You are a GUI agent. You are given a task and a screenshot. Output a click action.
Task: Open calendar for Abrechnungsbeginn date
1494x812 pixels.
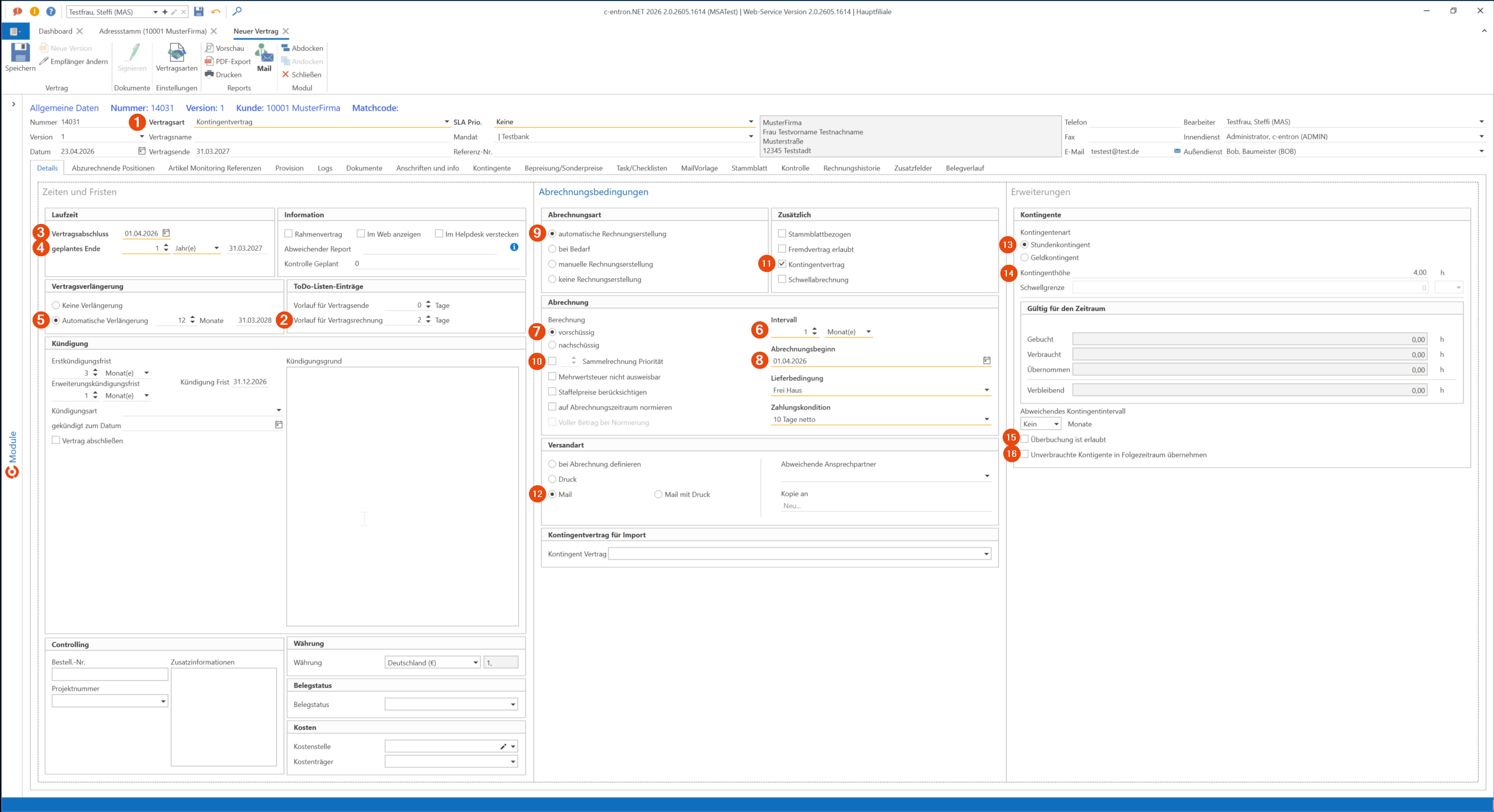(986, 361)
